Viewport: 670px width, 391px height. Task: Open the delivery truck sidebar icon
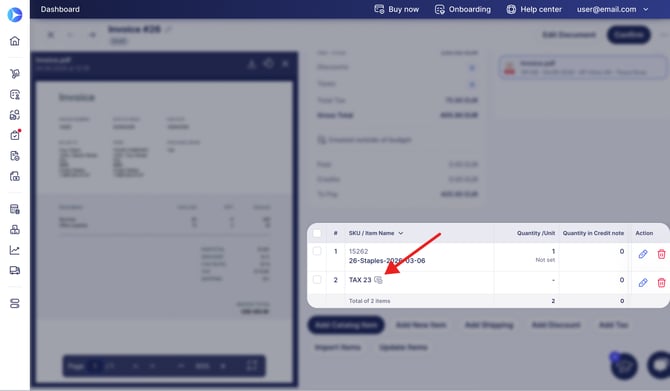[15, 270]
